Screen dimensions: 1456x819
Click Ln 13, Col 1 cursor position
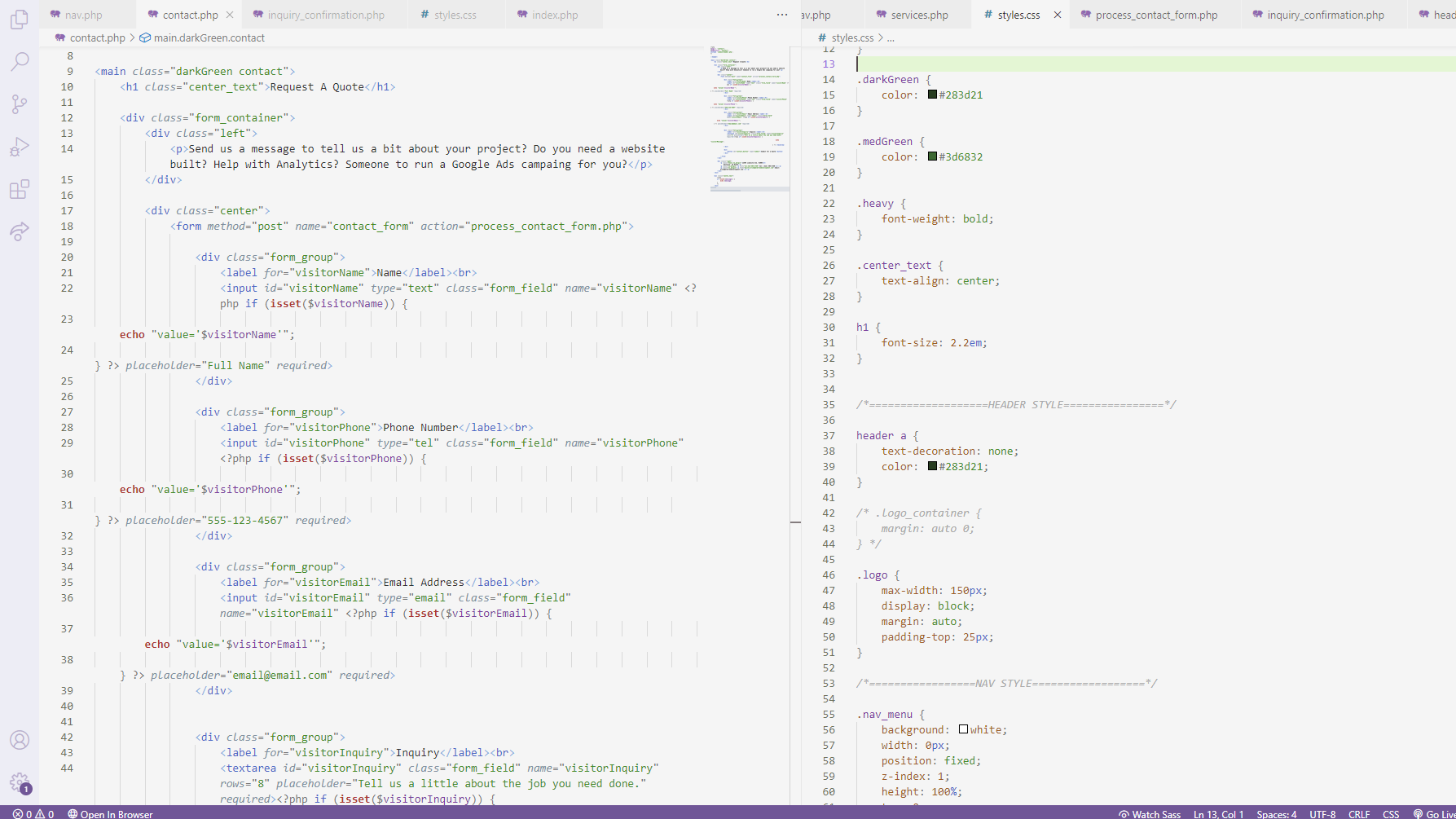[1219, 813]
